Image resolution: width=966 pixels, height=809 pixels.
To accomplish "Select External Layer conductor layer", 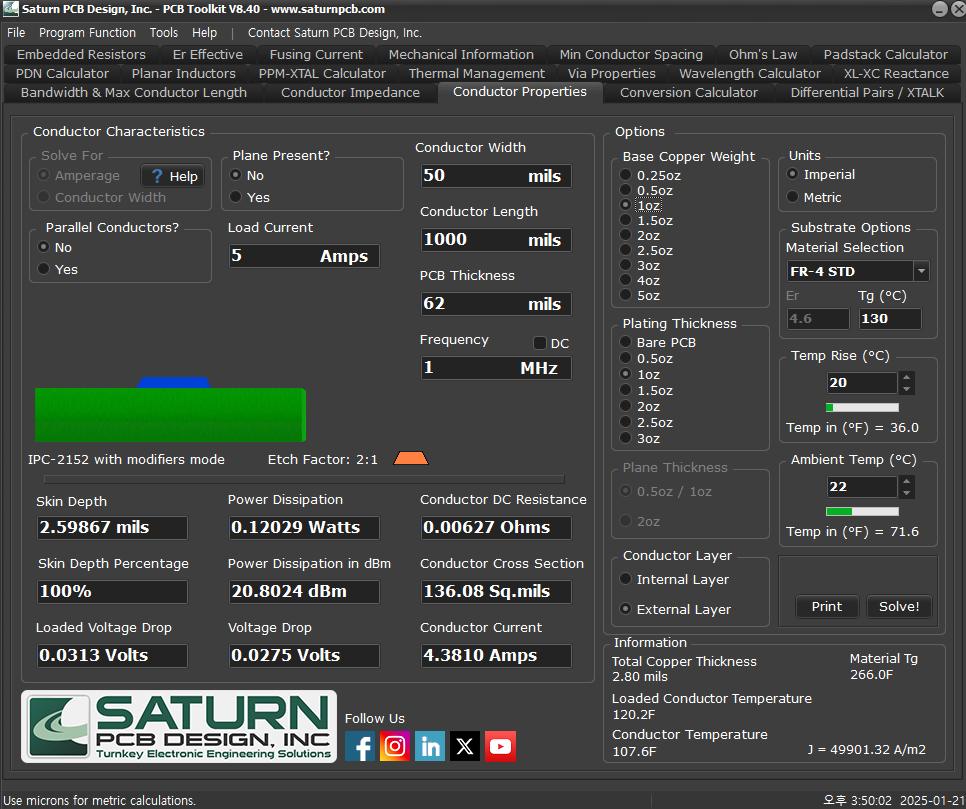I will (676, 609).
